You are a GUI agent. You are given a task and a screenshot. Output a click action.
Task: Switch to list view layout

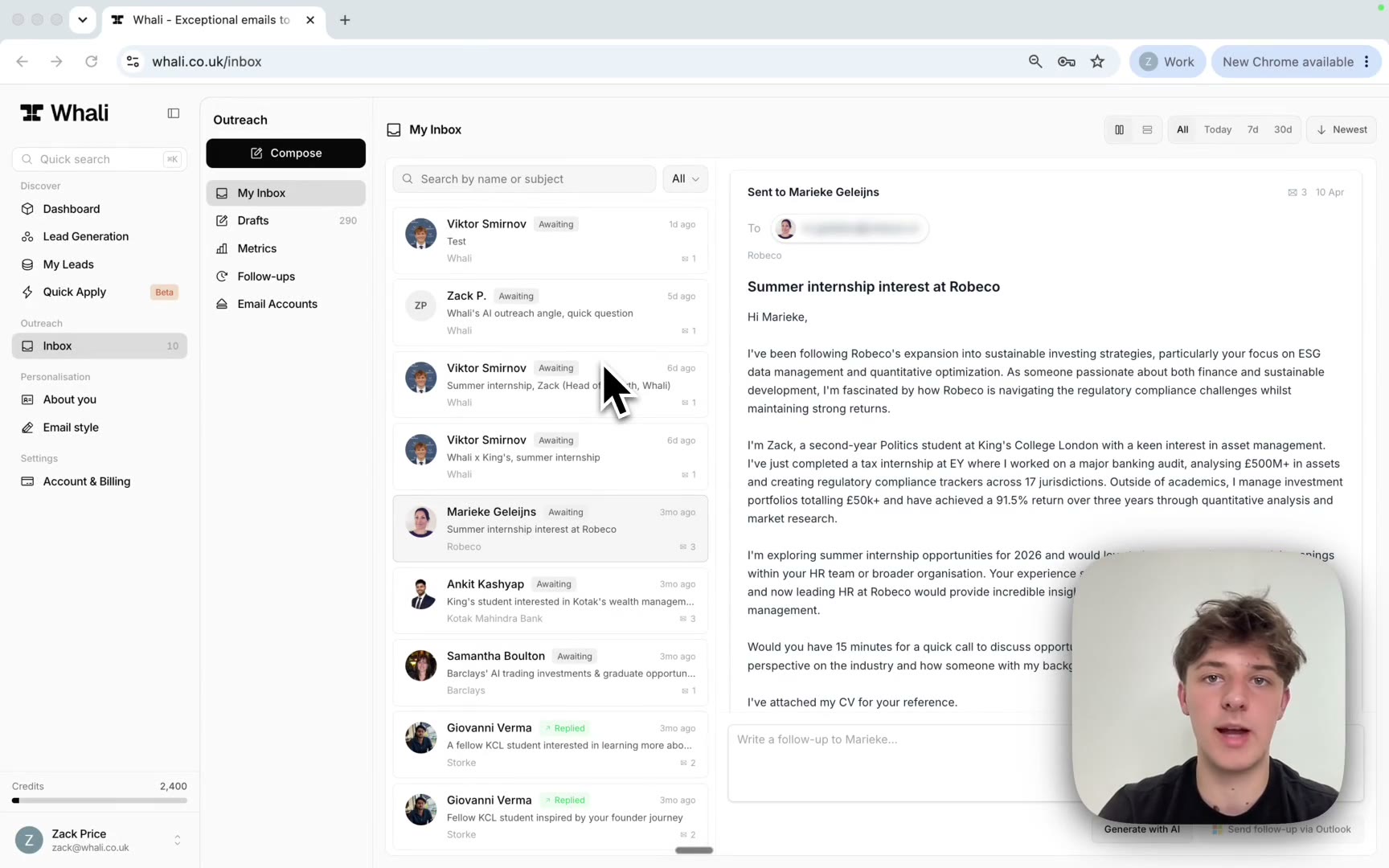coord(1147,129)
